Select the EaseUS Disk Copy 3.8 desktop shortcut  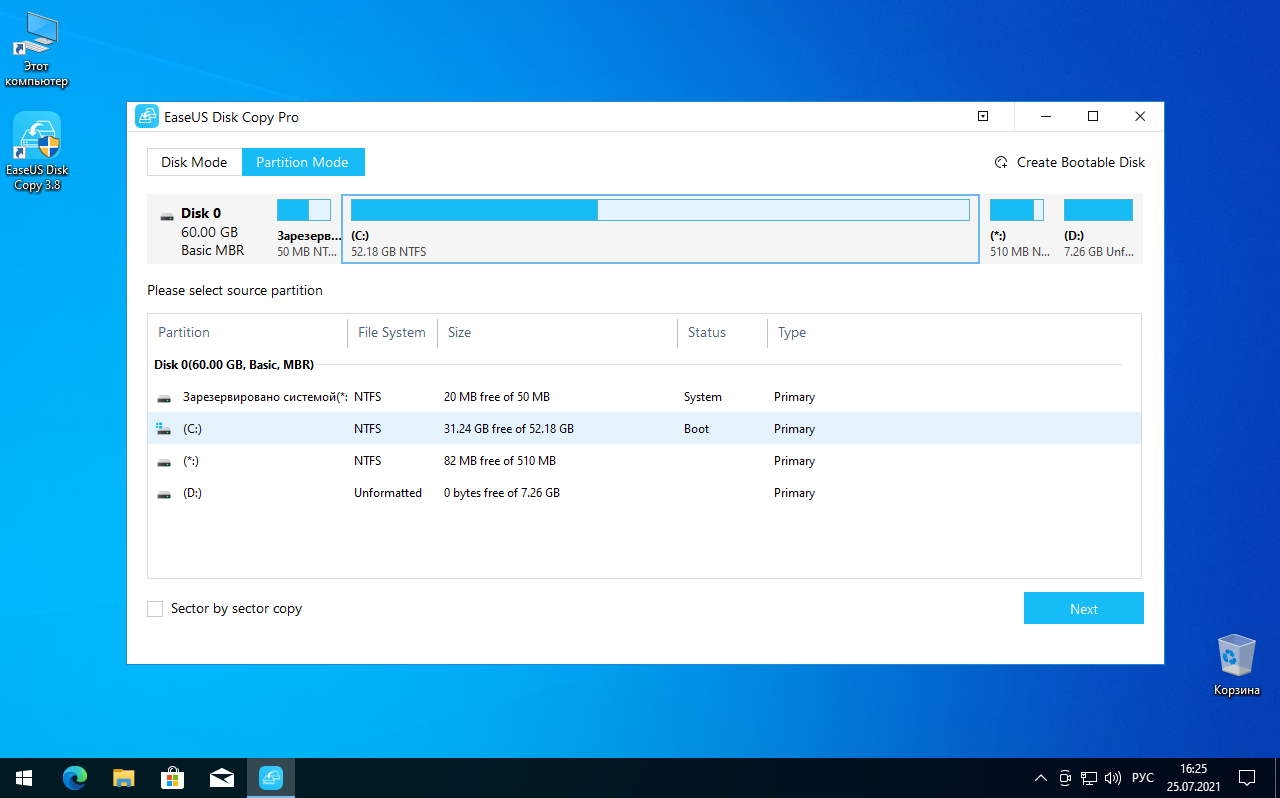(37, 152)
